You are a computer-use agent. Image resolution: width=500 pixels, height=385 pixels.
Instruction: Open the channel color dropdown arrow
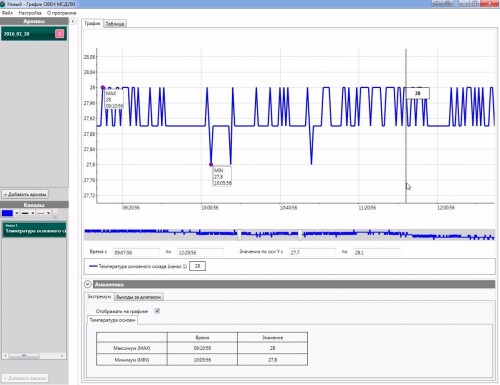[x=17, y=213]
